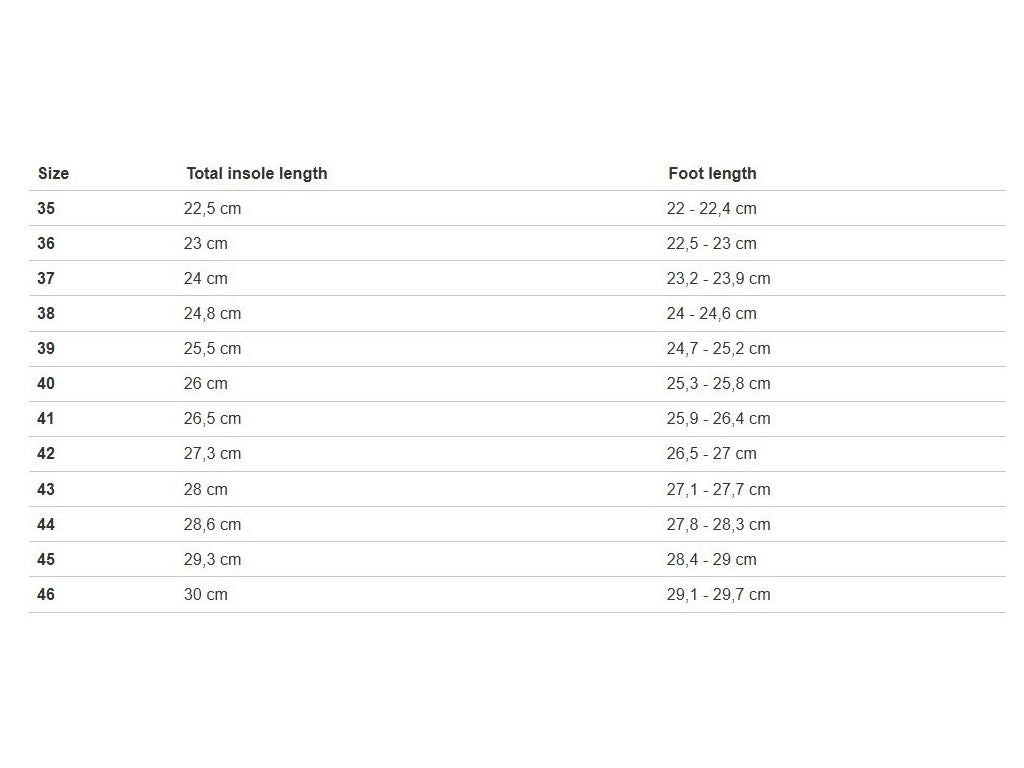Click foot length 29,1 - 29,7 cm
The width and height of the screenshot is (1024, 768).
pyautogui.click(x=718, y=594)
